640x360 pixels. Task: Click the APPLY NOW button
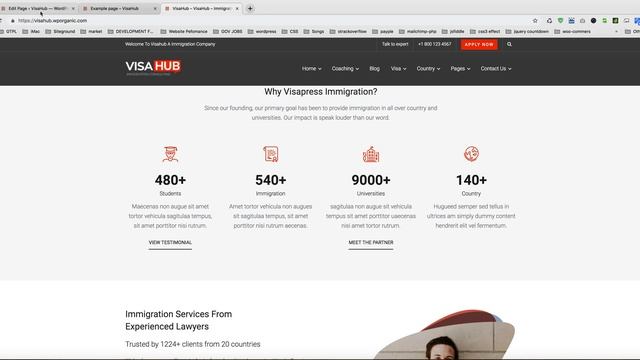click(x=479, y=44)
